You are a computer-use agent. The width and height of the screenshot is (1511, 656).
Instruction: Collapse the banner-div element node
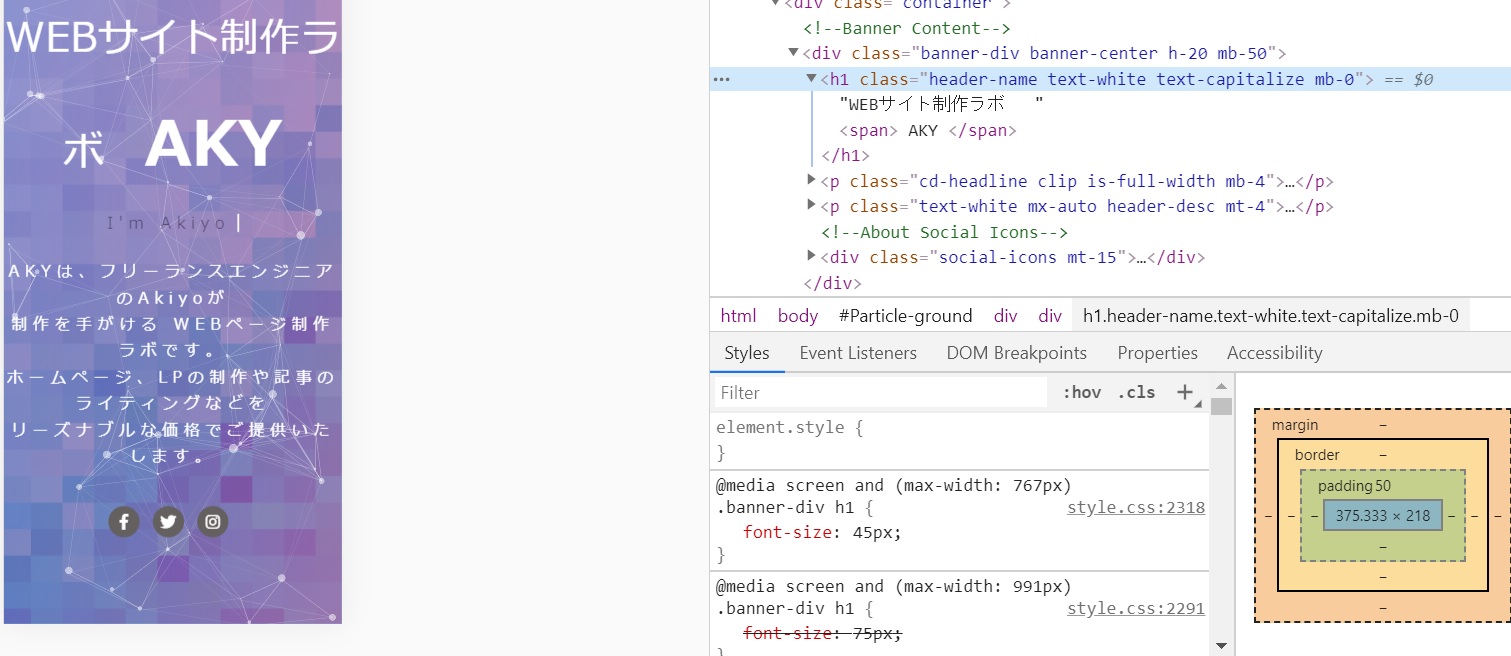pos(793,53)
